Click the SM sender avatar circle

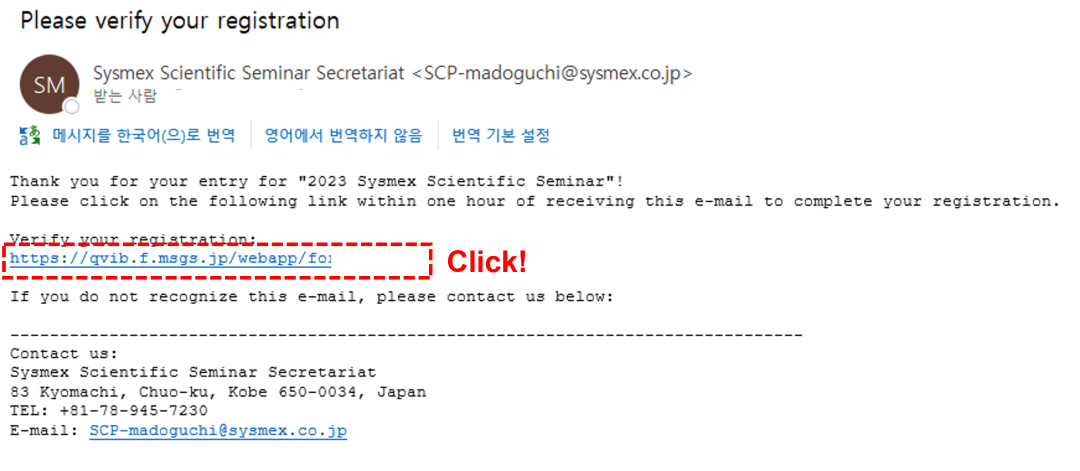tap(50, 85)
